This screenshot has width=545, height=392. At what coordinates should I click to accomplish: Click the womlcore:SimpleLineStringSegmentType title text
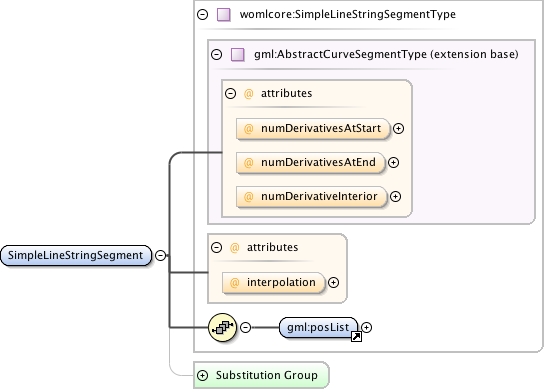(x=348, y=15)
